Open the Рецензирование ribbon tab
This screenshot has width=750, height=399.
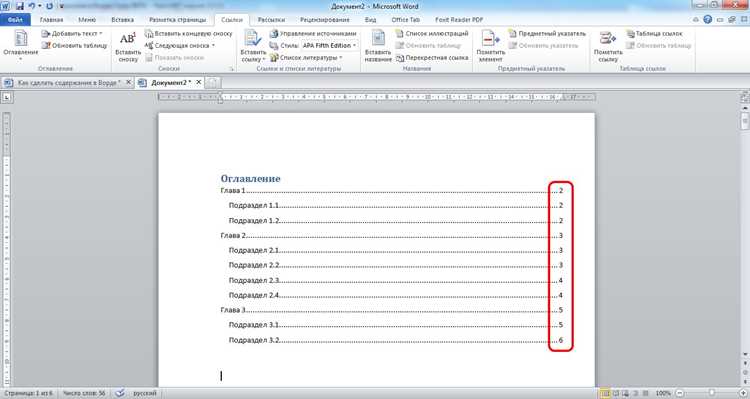324,20
